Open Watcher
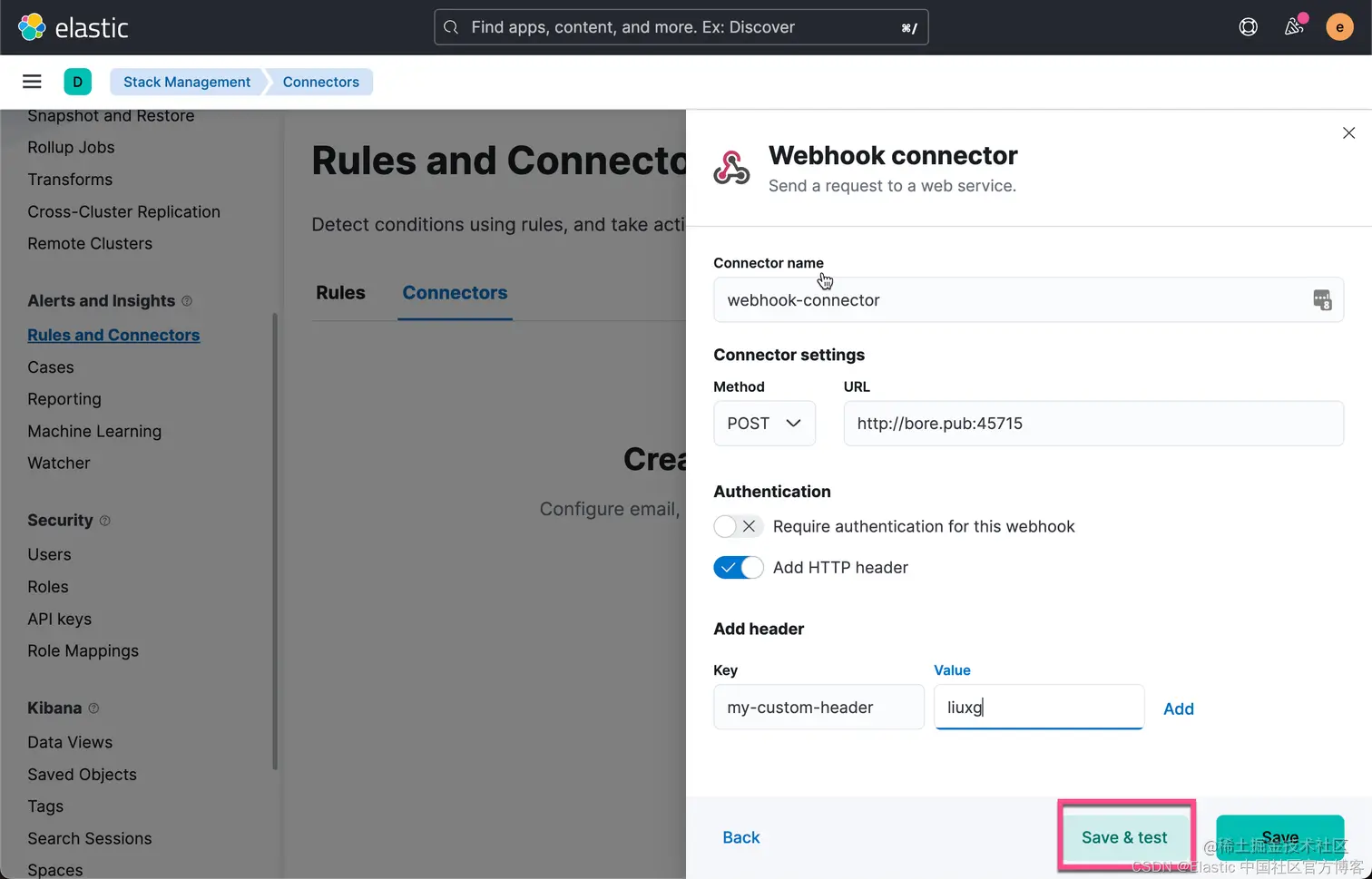 (x=59, y=463)
